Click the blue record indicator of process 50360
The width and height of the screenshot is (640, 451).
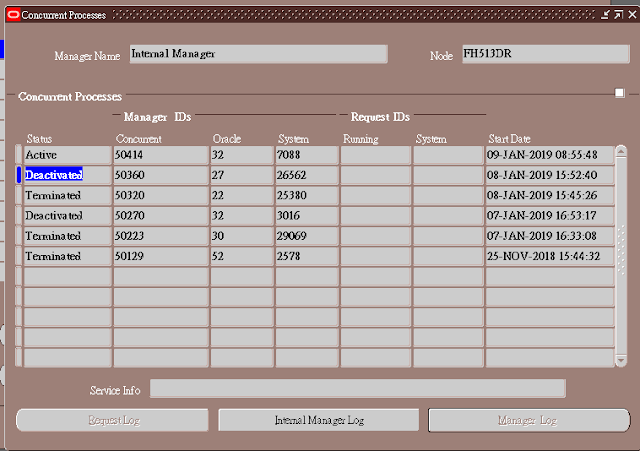point(18,175)
